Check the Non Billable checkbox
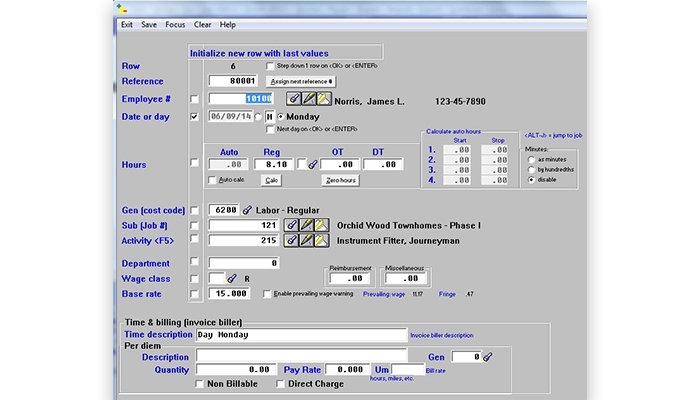Screen dimensions: 700x400 (x=200, y=383)
